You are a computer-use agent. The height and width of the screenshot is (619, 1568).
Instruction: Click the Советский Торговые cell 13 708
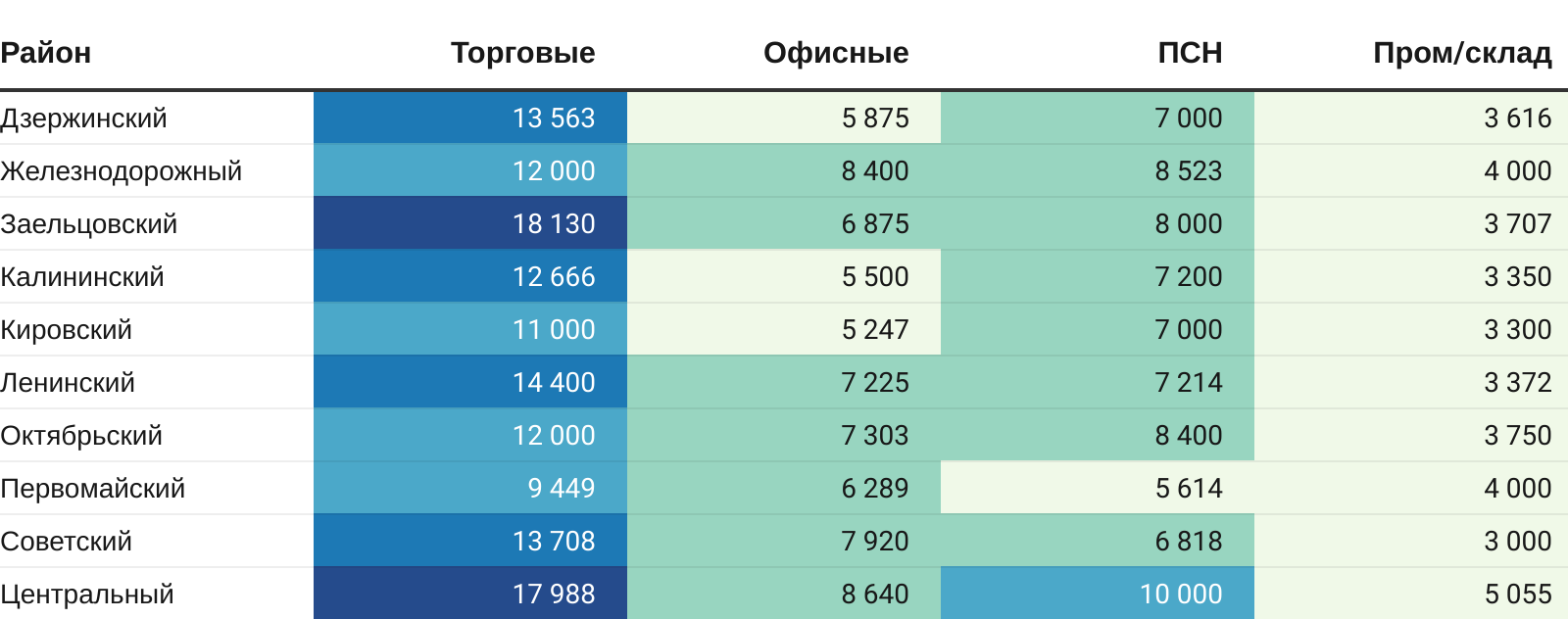click(554, 542)
